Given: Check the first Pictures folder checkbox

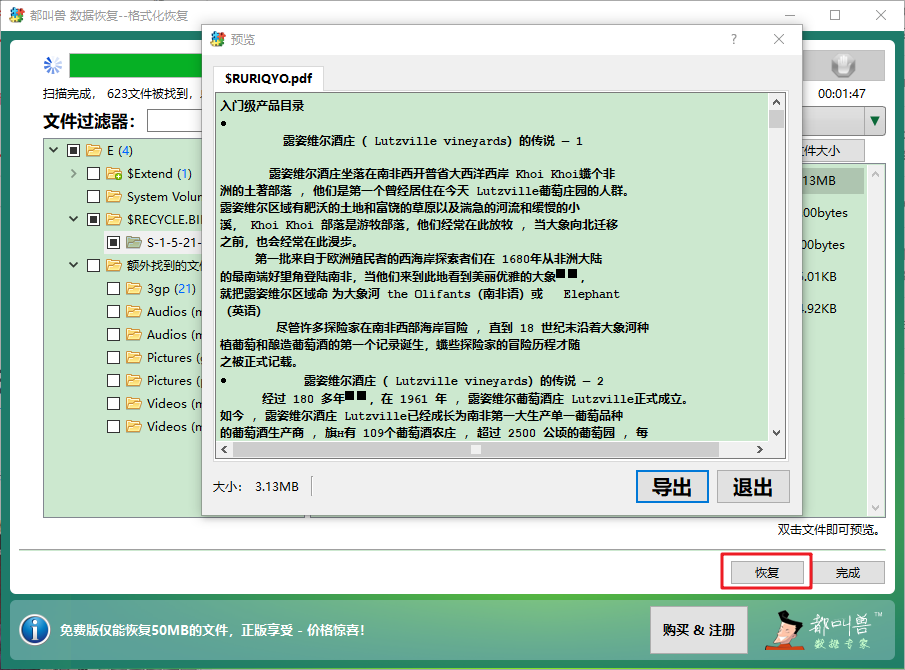Looking at the screenshot, I should (114, 358).
